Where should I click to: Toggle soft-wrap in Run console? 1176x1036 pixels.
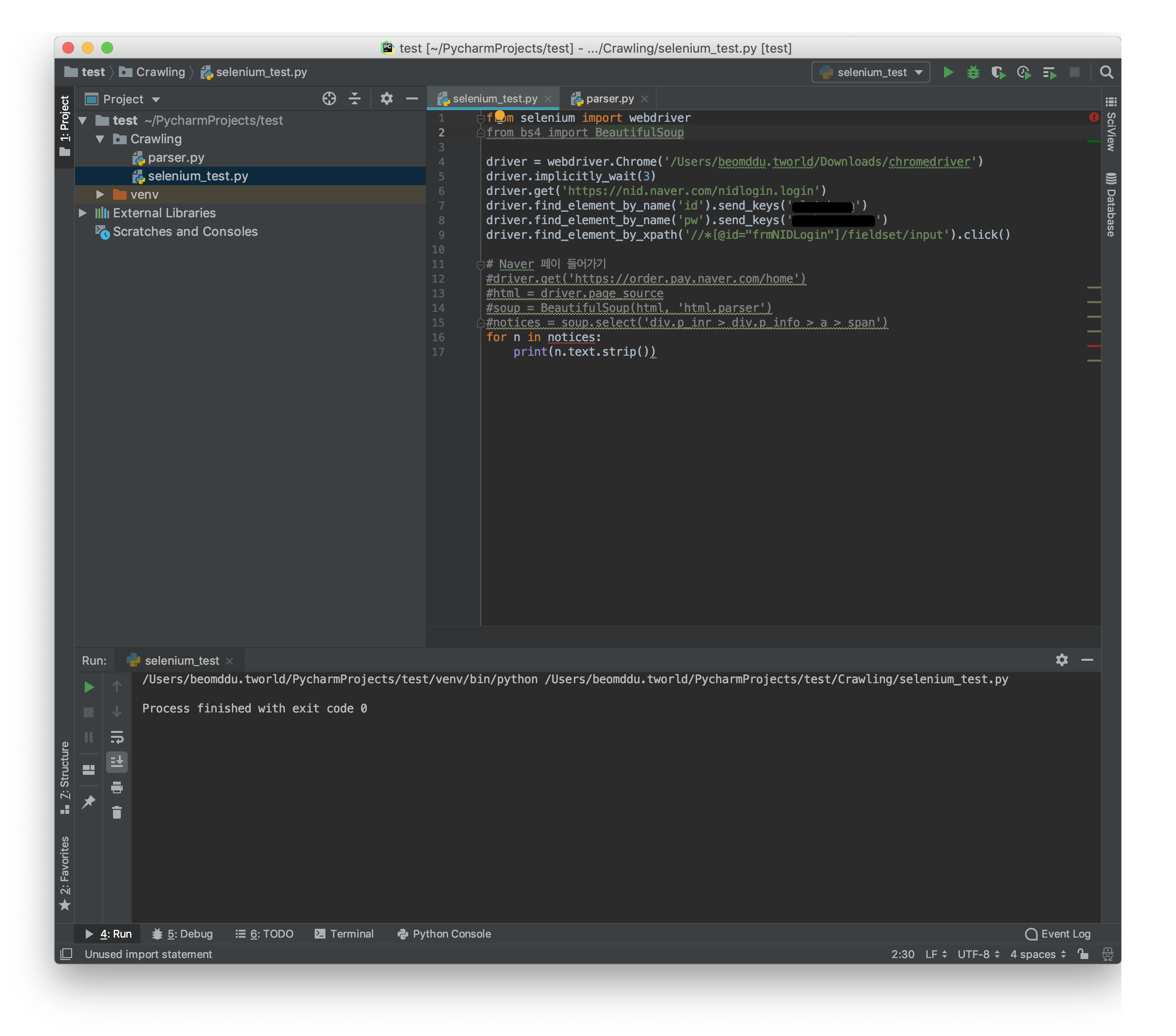(117, 737)
